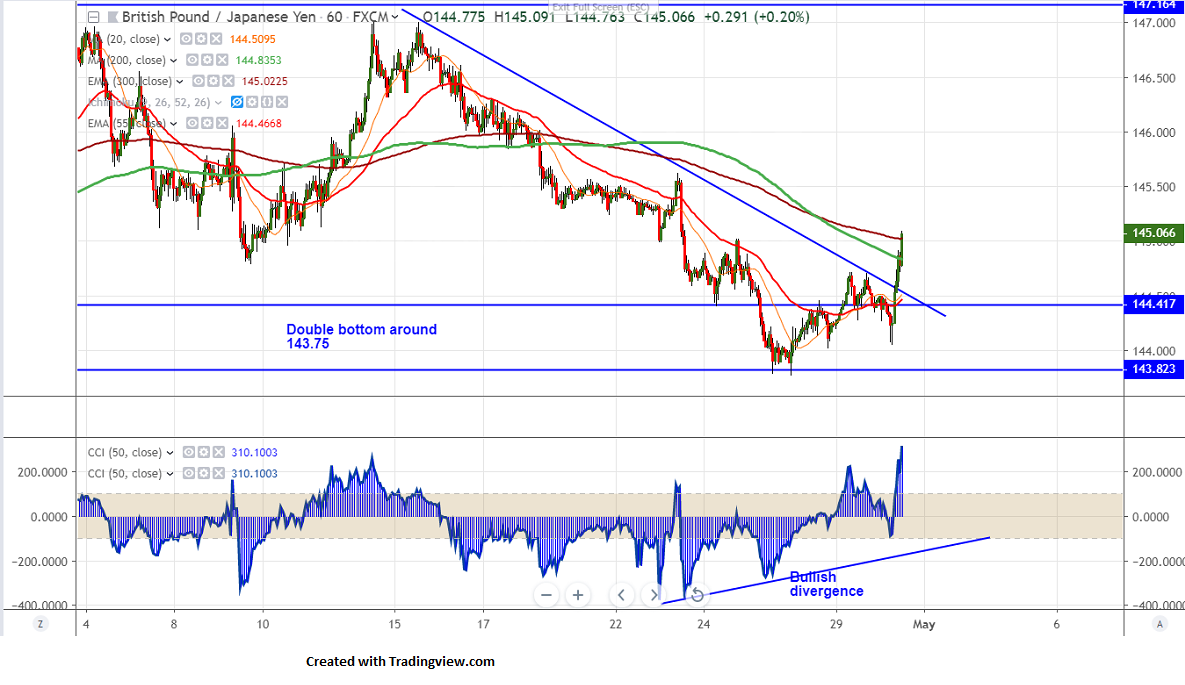The image size is (1185, 685).
Task: Click the current price label 145.066
Action: coord(1154,233)
